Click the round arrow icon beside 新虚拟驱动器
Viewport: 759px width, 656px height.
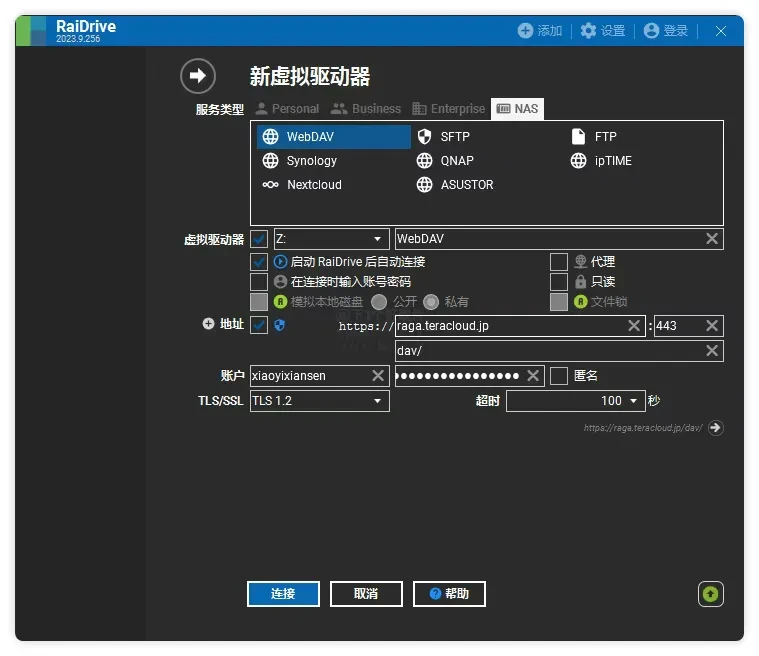click(x=197, y=76)
